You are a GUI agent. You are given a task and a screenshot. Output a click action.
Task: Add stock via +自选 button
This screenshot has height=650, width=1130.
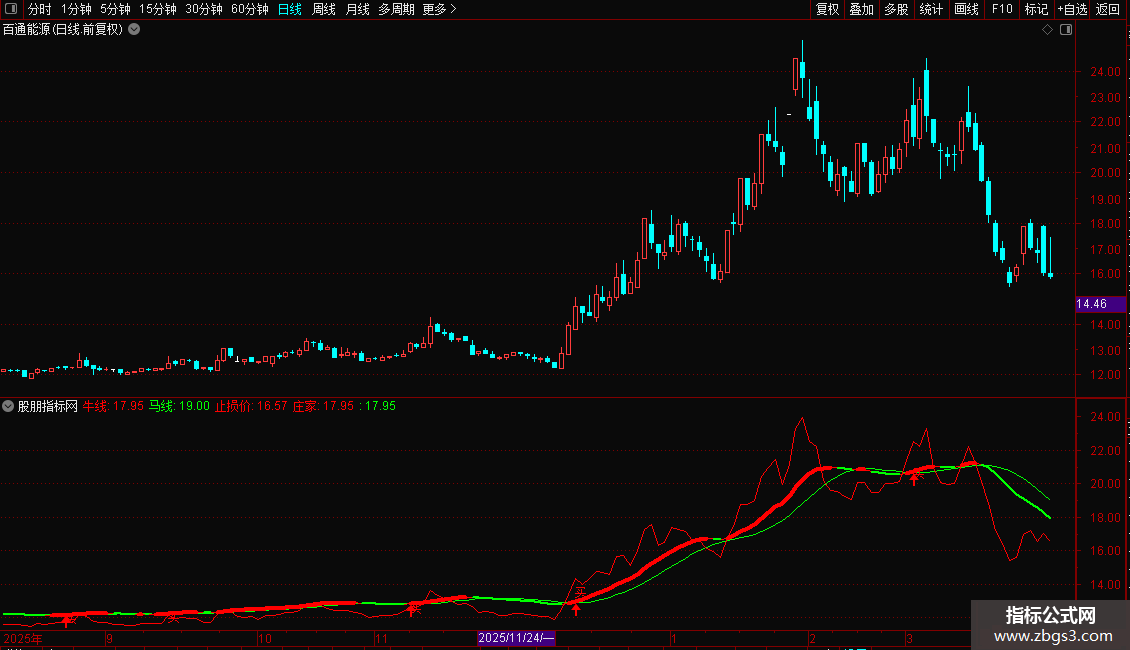coord(1072,9)
